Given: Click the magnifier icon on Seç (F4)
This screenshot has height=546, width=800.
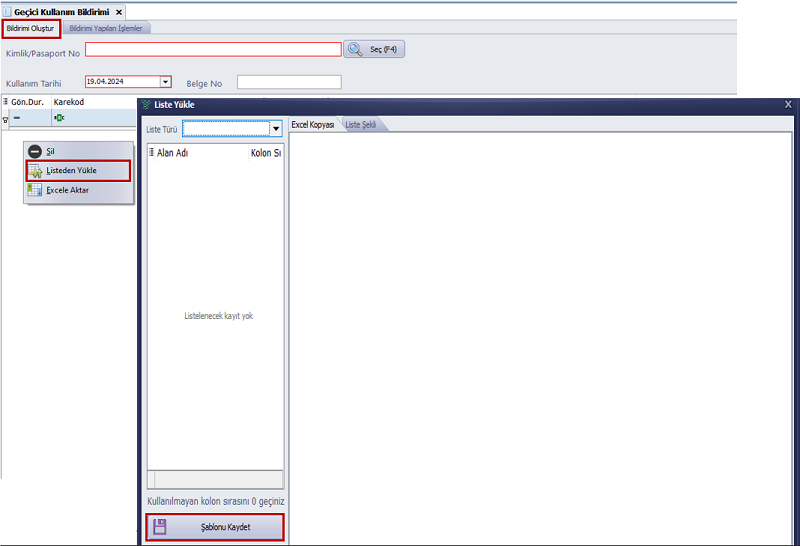Looking at the screenshot, I should pos(355,49).
